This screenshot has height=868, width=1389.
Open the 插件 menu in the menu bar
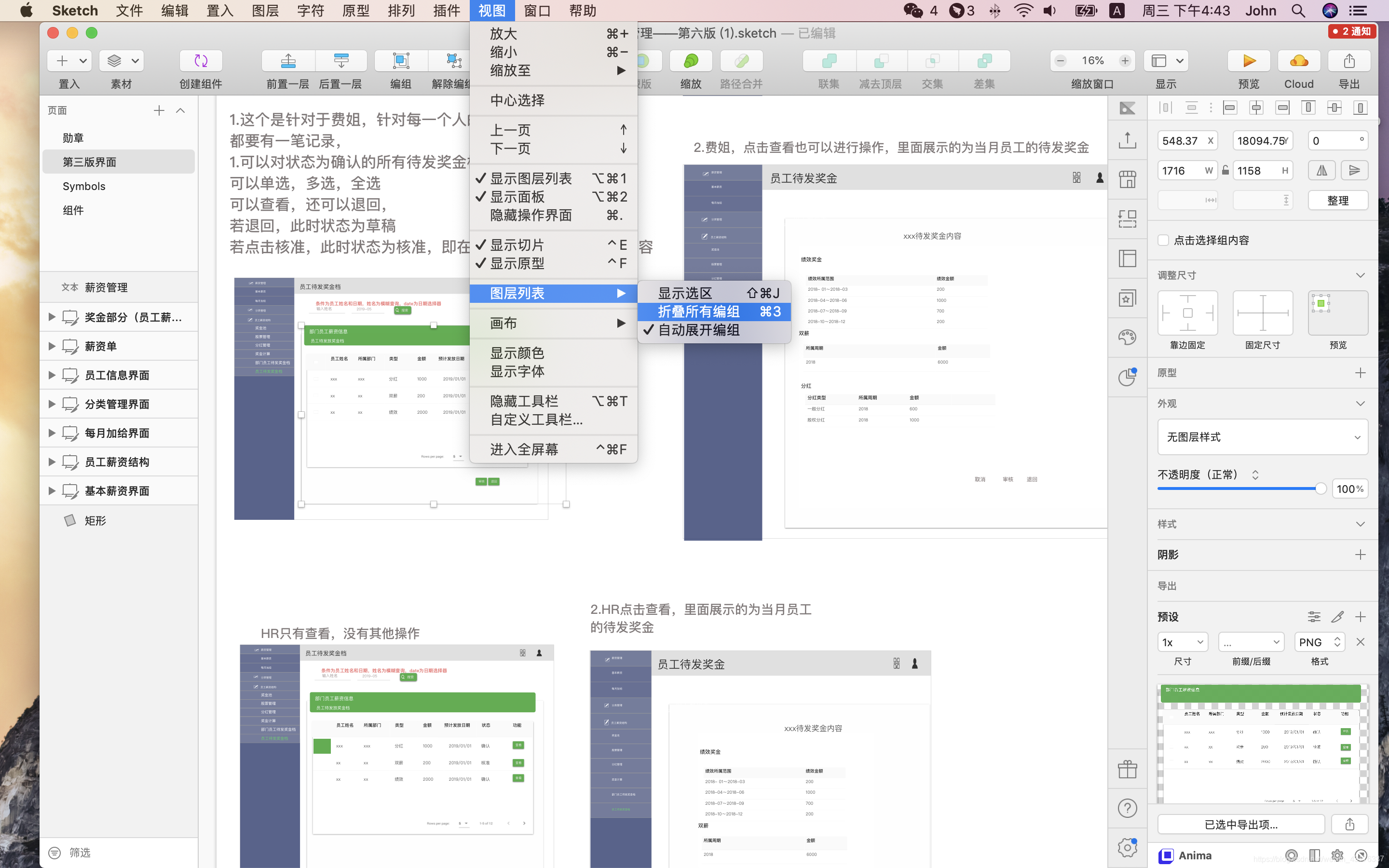coord(446,10)
